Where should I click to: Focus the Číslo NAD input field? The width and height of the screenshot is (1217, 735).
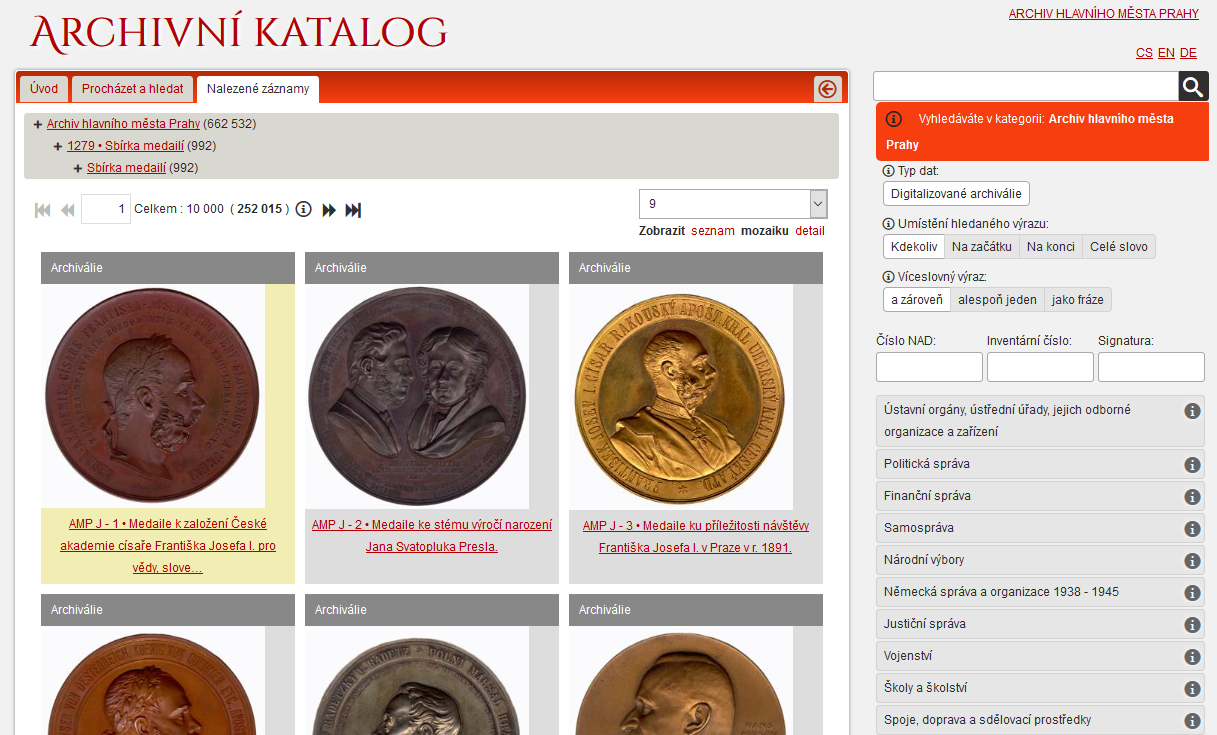point(929,367)
